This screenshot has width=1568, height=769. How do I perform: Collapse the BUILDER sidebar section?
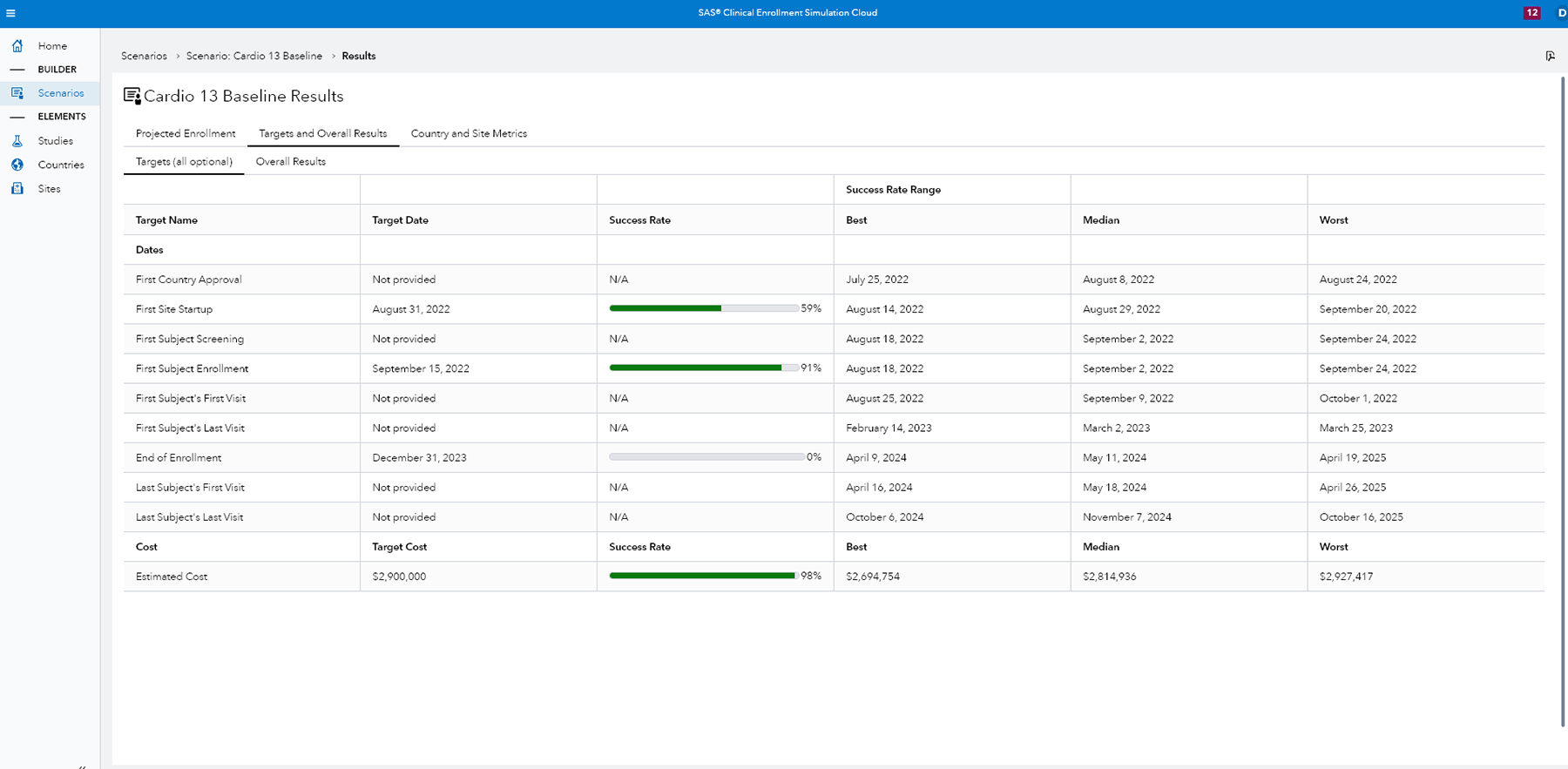point(17,70)
